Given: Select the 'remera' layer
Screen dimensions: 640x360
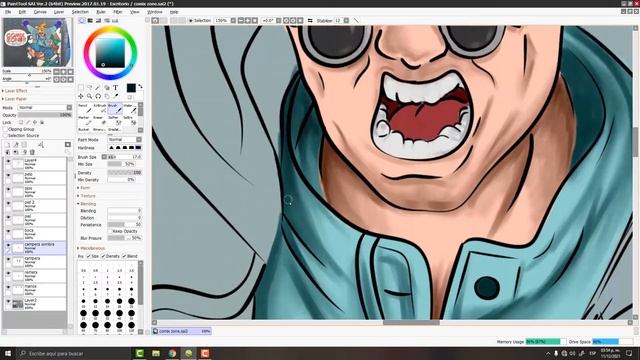Looking at the screenshot, I should (x=38, y=276).
